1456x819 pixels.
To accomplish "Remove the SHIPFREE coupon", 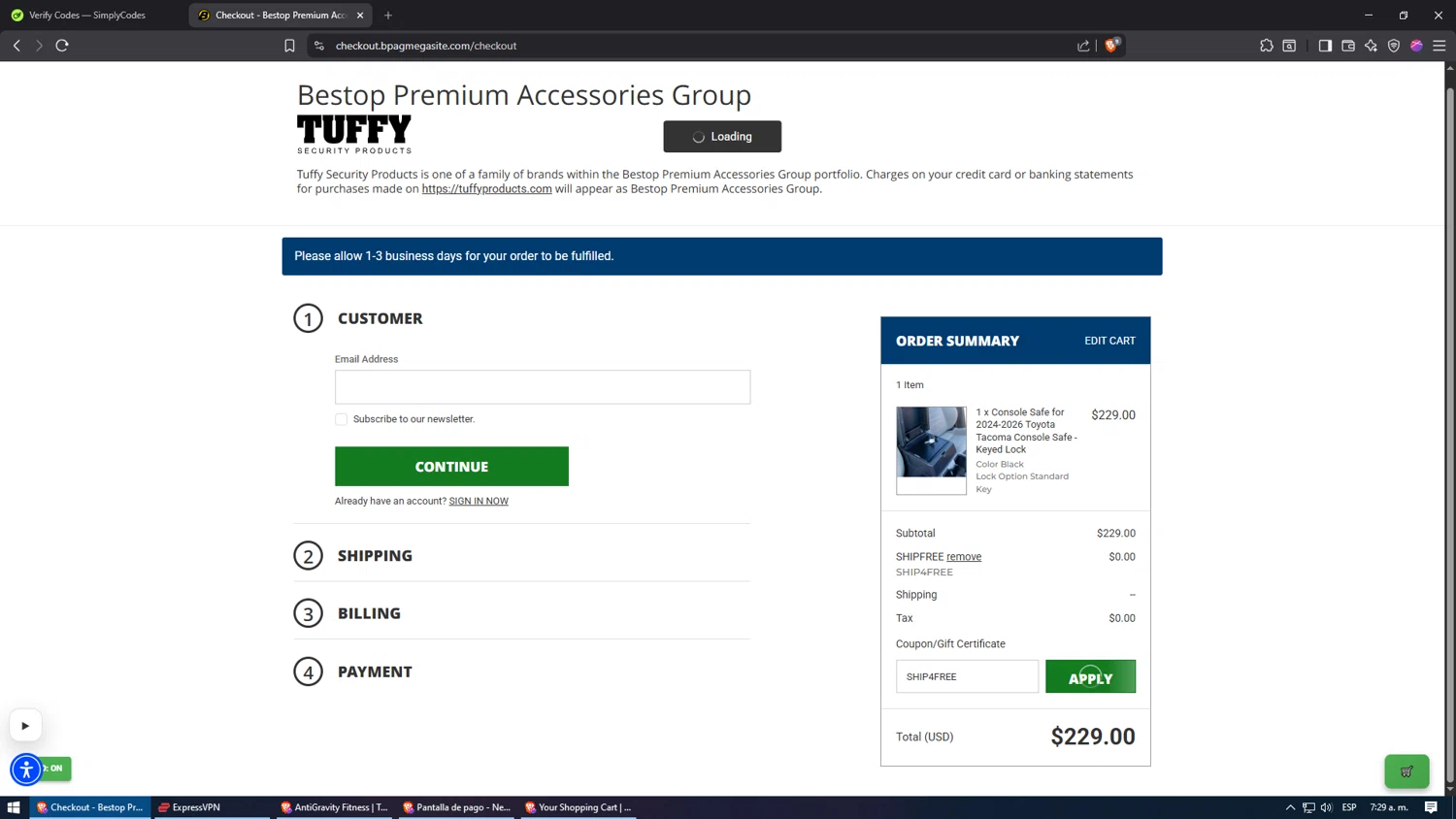I will coord(964,557).
